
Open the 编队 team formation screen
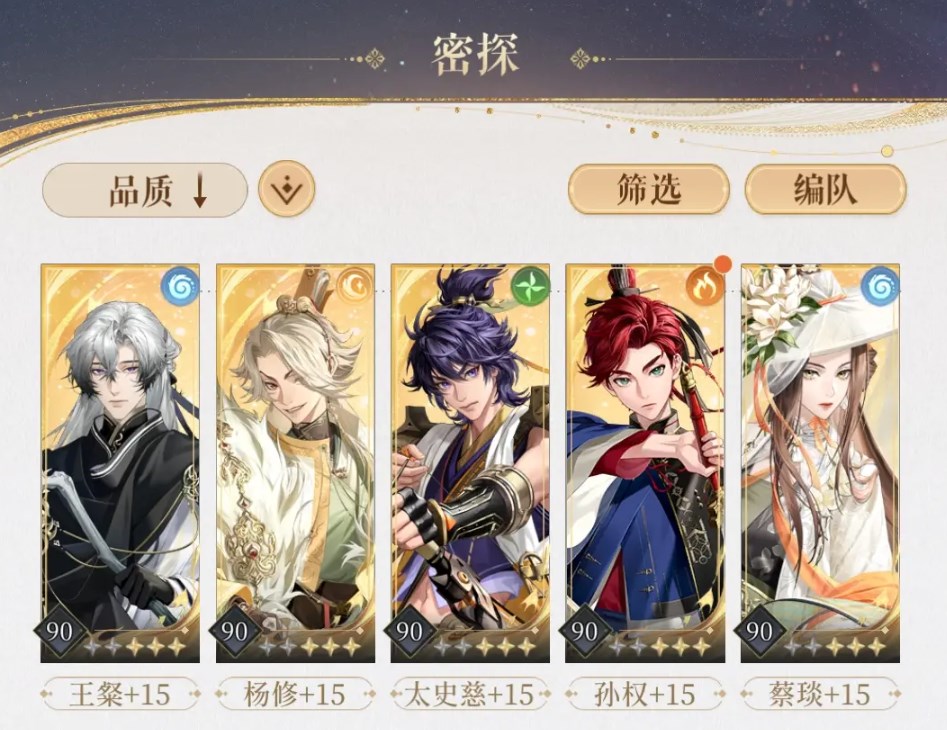(x=826, y=189)
